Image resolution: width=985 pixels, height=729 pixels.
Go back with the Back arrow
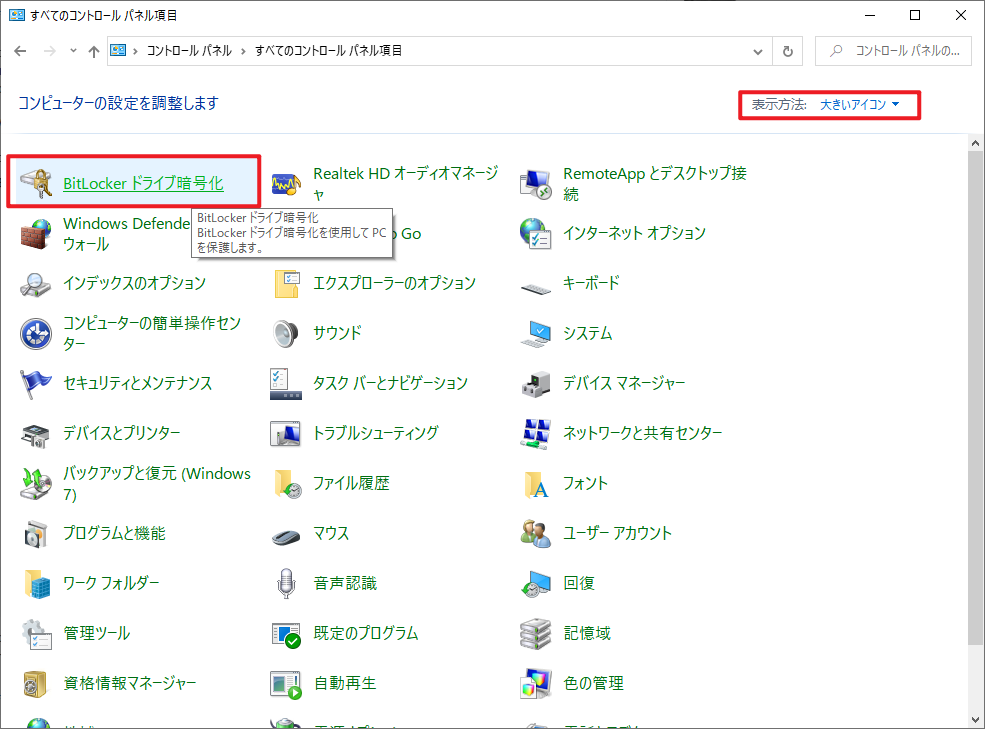click(x=20, y=51)
